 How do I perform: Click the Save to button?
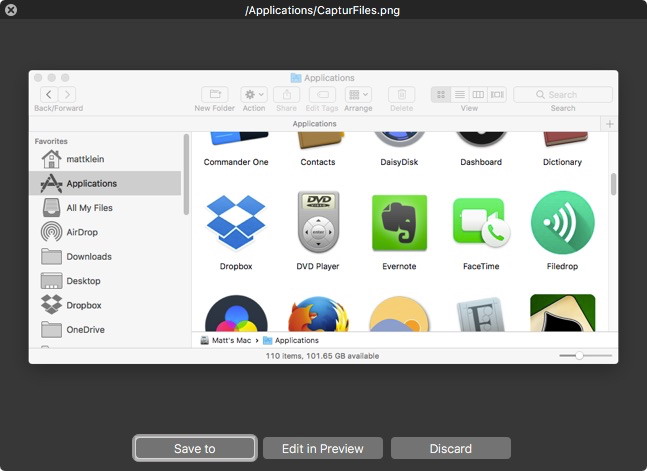194,448
